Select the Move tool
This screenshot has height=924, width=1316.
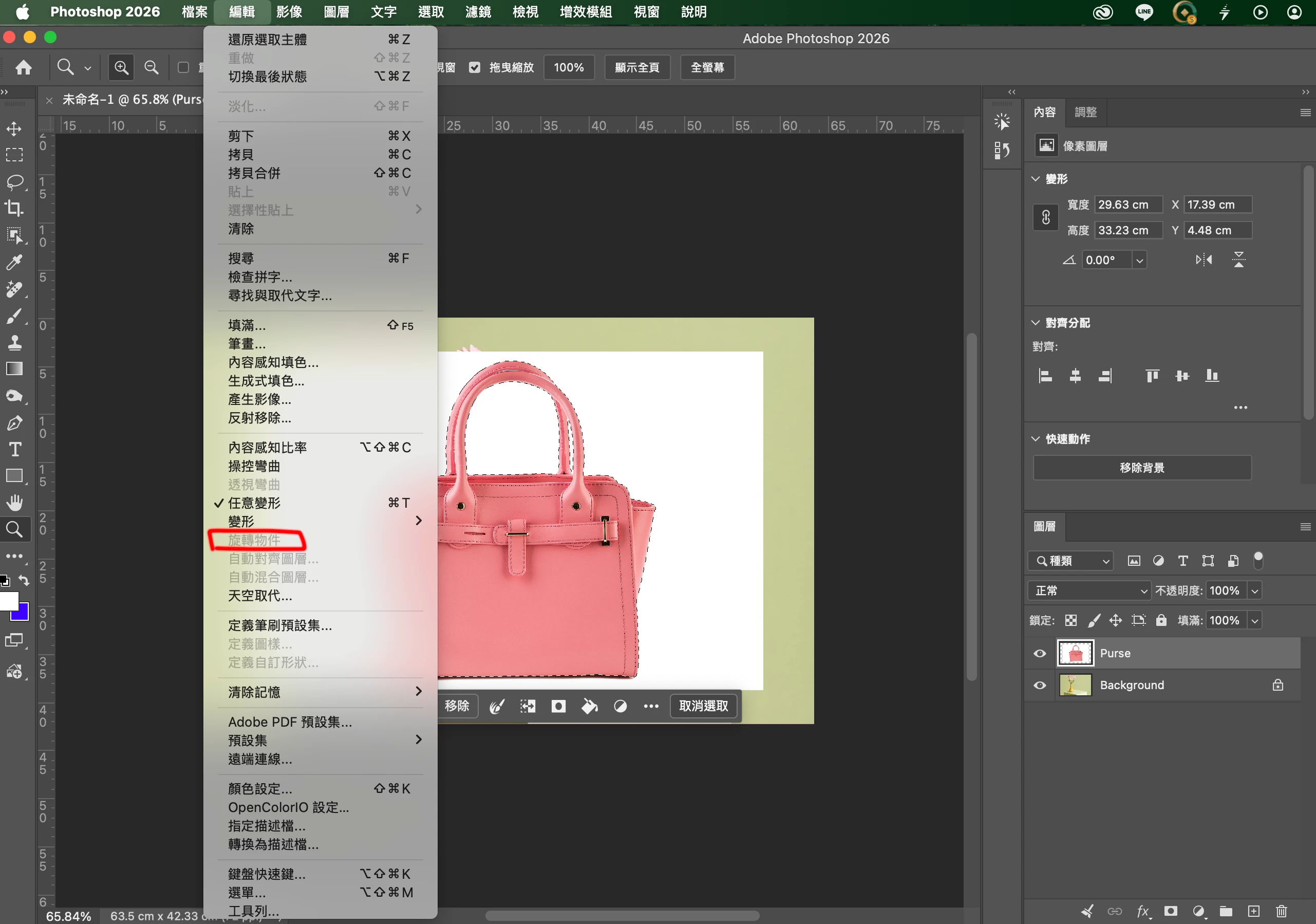point(14,128)
